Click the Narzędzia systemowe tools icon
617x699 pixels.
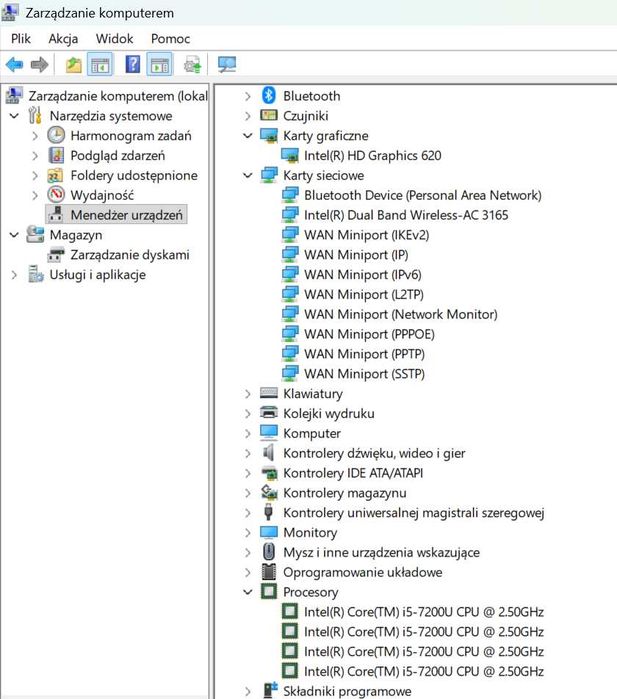(x=35, y=115)
